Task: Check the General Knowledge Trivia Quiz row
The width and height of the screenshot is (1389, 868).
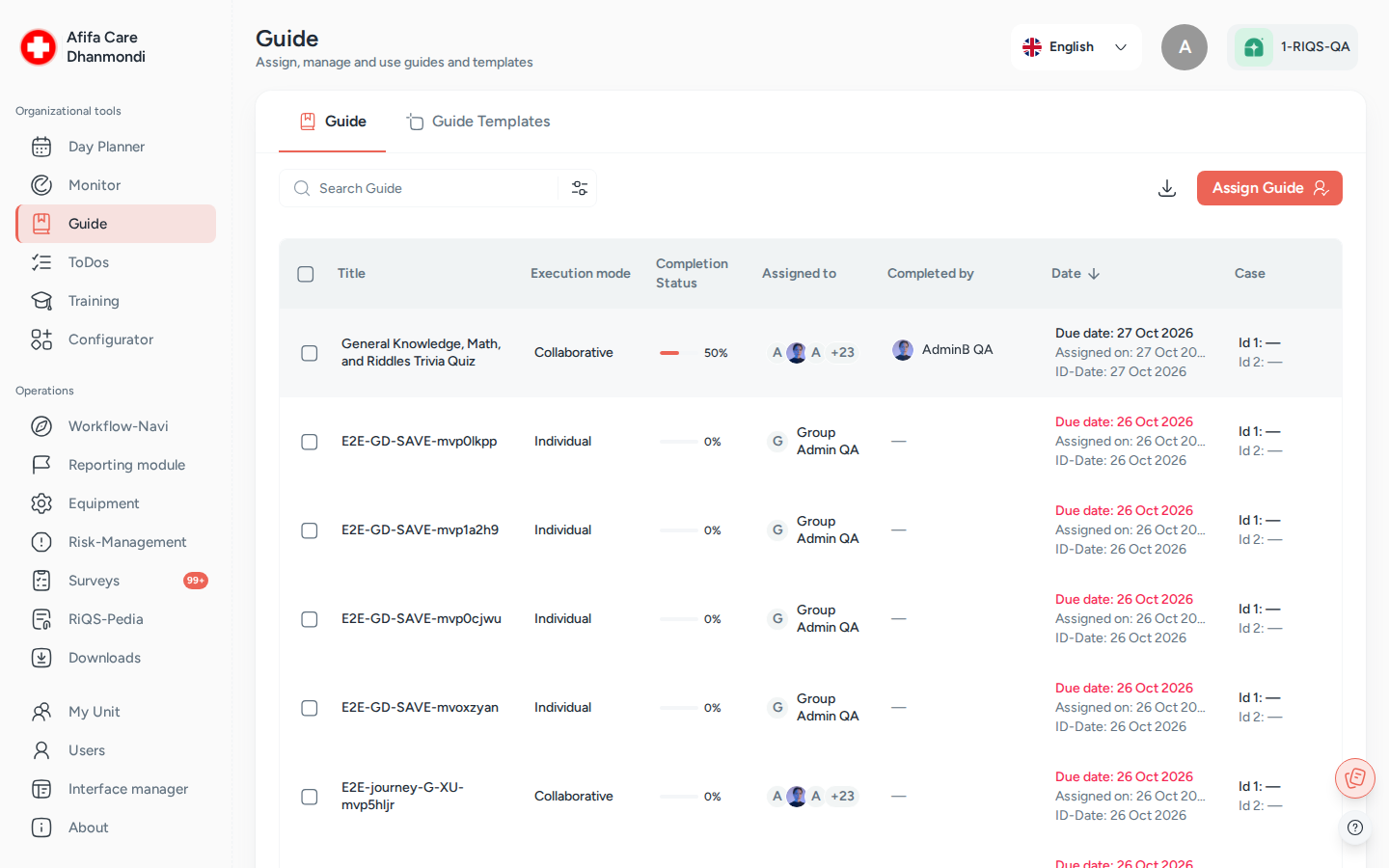Action: point(310,353)
